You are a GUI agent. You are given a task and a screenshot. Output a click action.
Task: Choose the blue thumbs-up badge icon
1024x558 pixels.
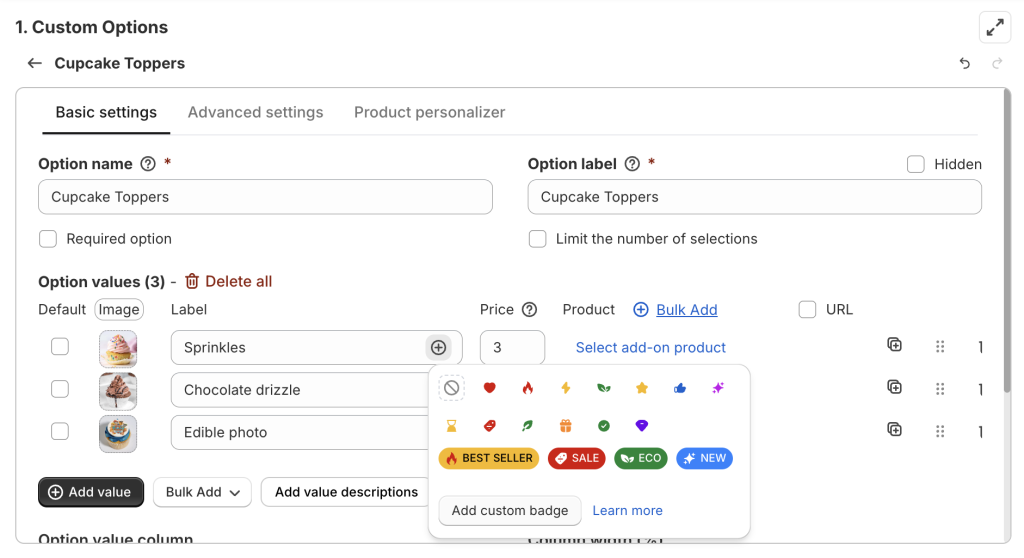click(x=680, y=388)
